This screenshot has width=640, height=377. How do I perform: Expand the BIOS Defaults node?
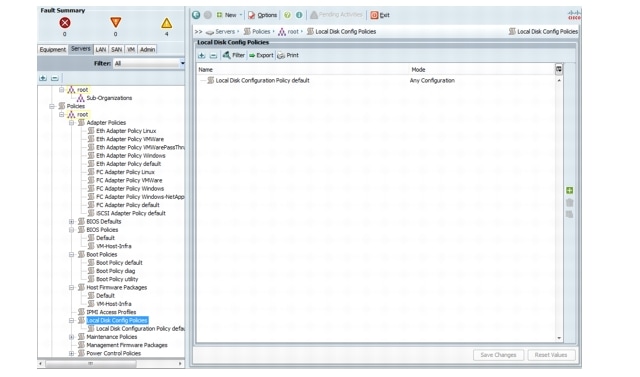click(71, 222)
